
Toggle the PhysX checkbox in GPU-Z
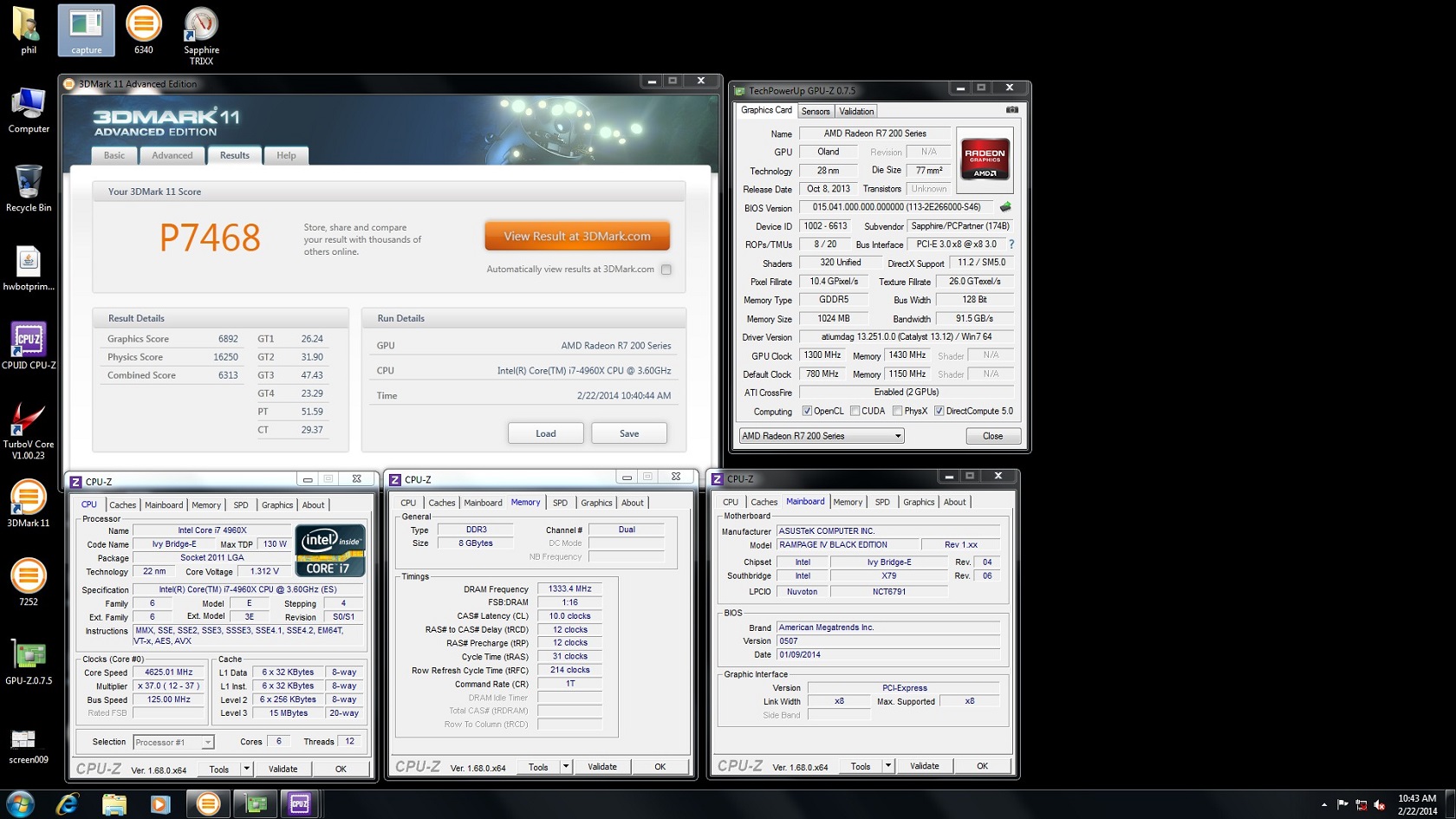[x=897, y=411]
